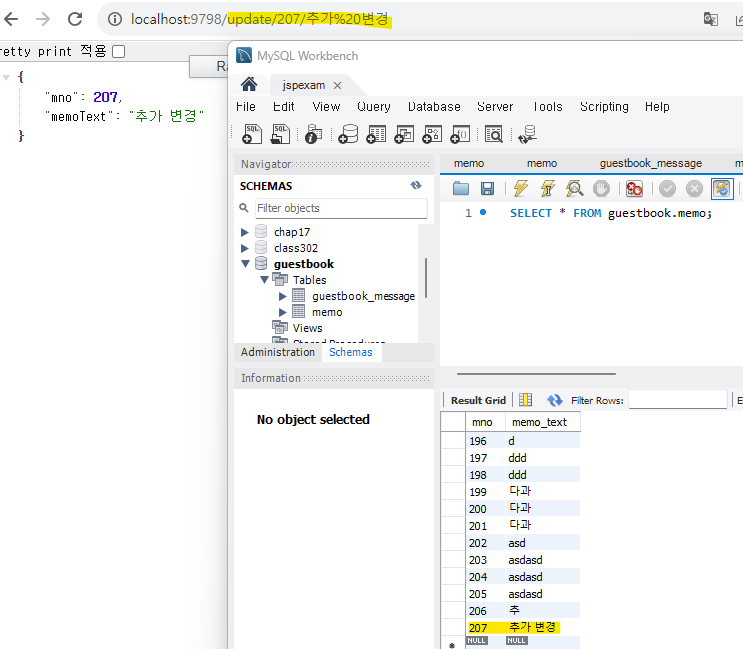The height and width of the screenshot is (649, 743).
Task: Create a new schema icon
Action: click(348, 134)
